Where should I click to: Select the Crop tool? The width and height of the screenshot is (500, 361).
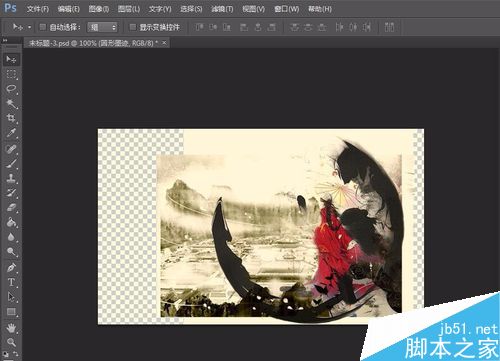[x=11, y=118]
